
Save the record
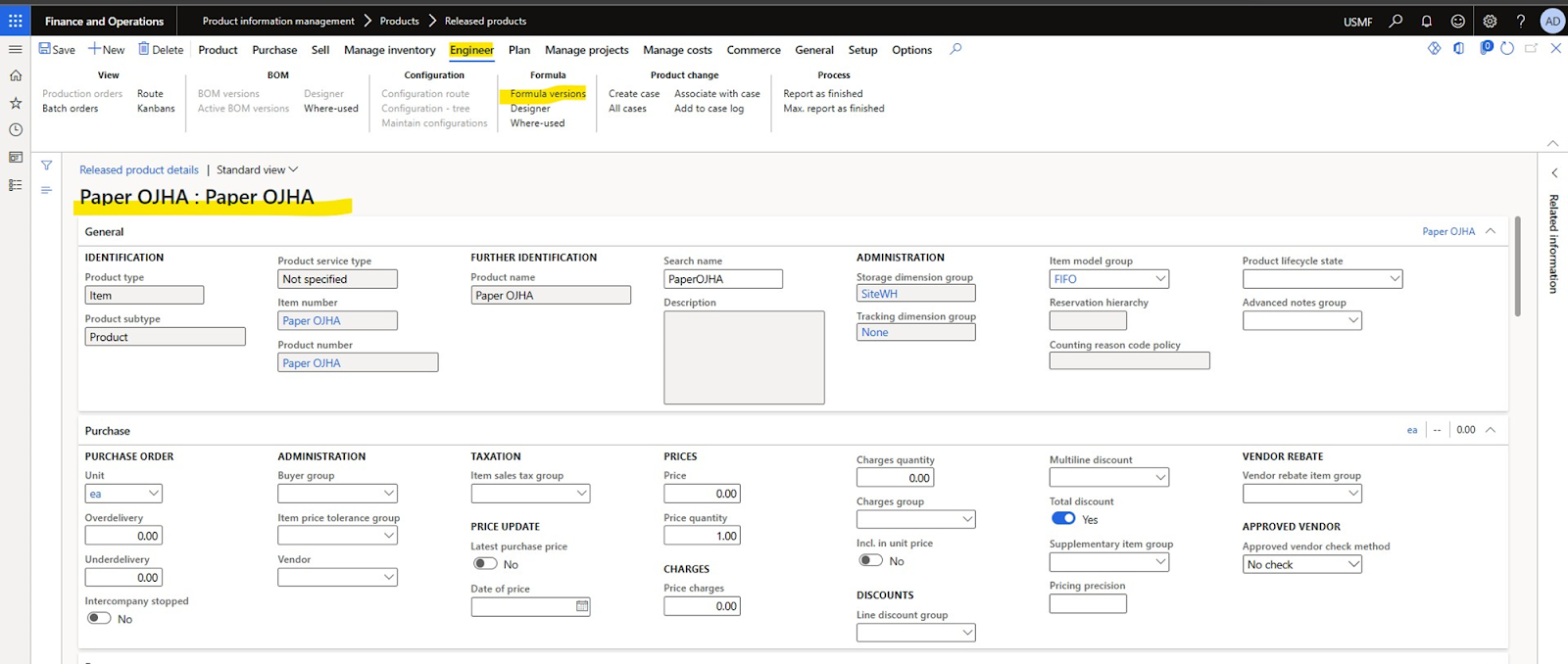(x=57, y=49)
